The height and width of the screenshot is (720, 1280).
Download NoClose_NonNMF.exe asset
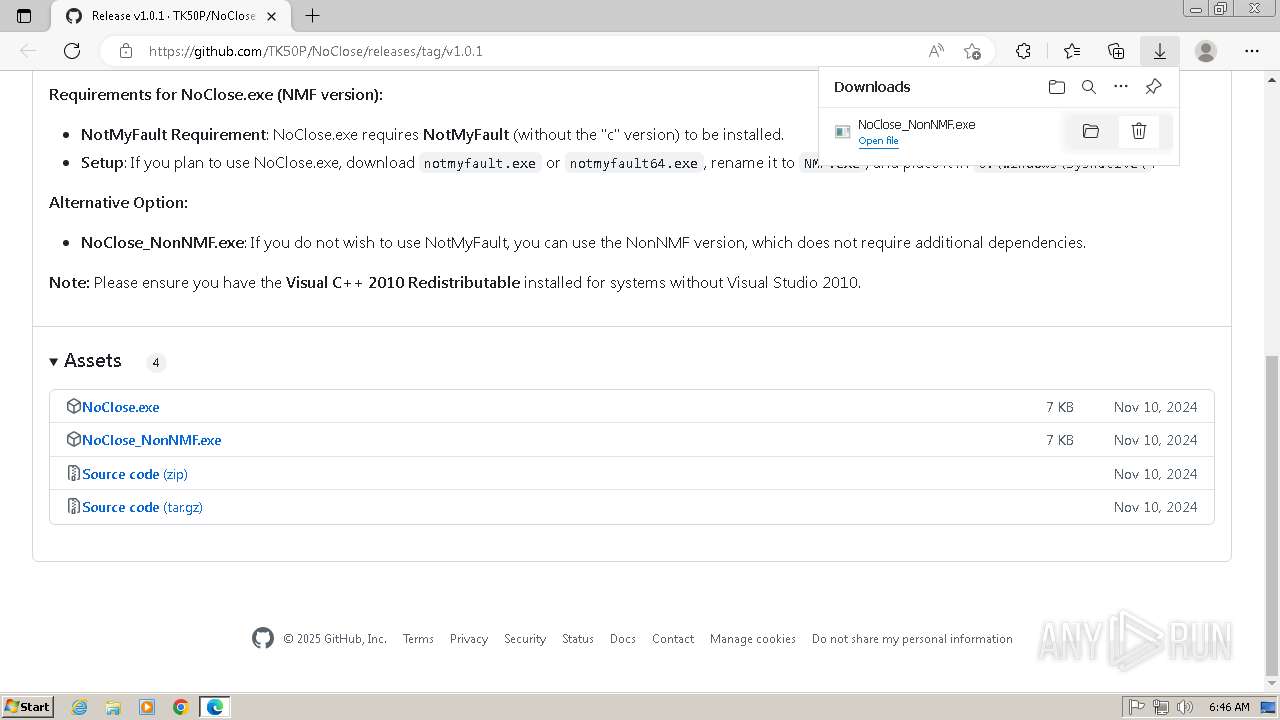[x=152, y=440]
